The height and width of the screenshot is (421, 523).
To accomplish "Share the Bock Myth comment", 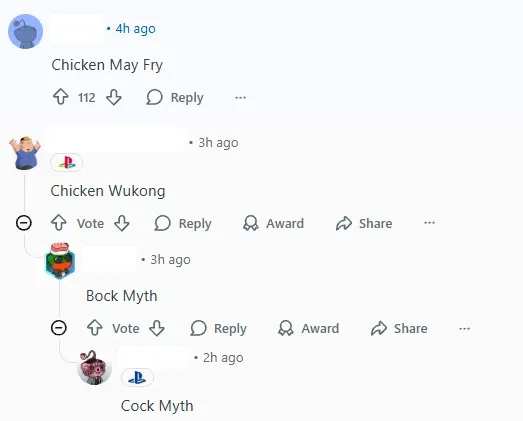I will pos(399,328).
